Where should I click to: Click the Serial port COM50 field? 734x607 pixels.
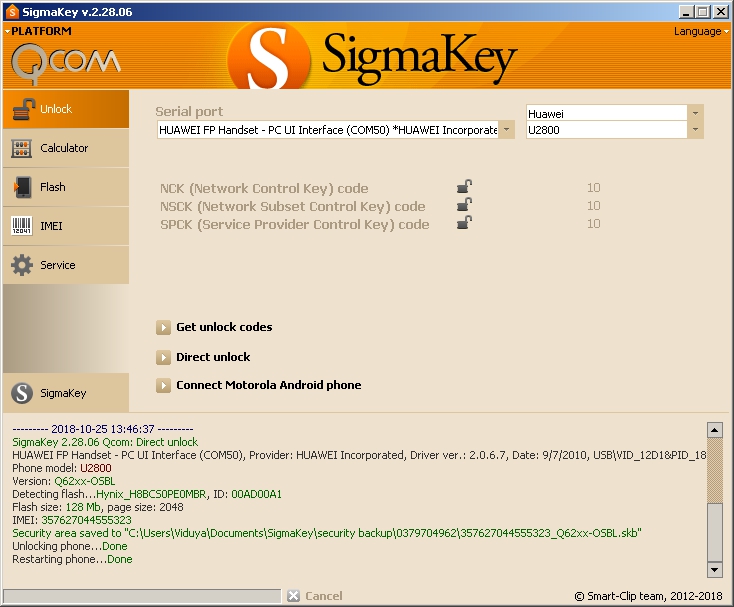pyautogui.click(x=328, y=130)
